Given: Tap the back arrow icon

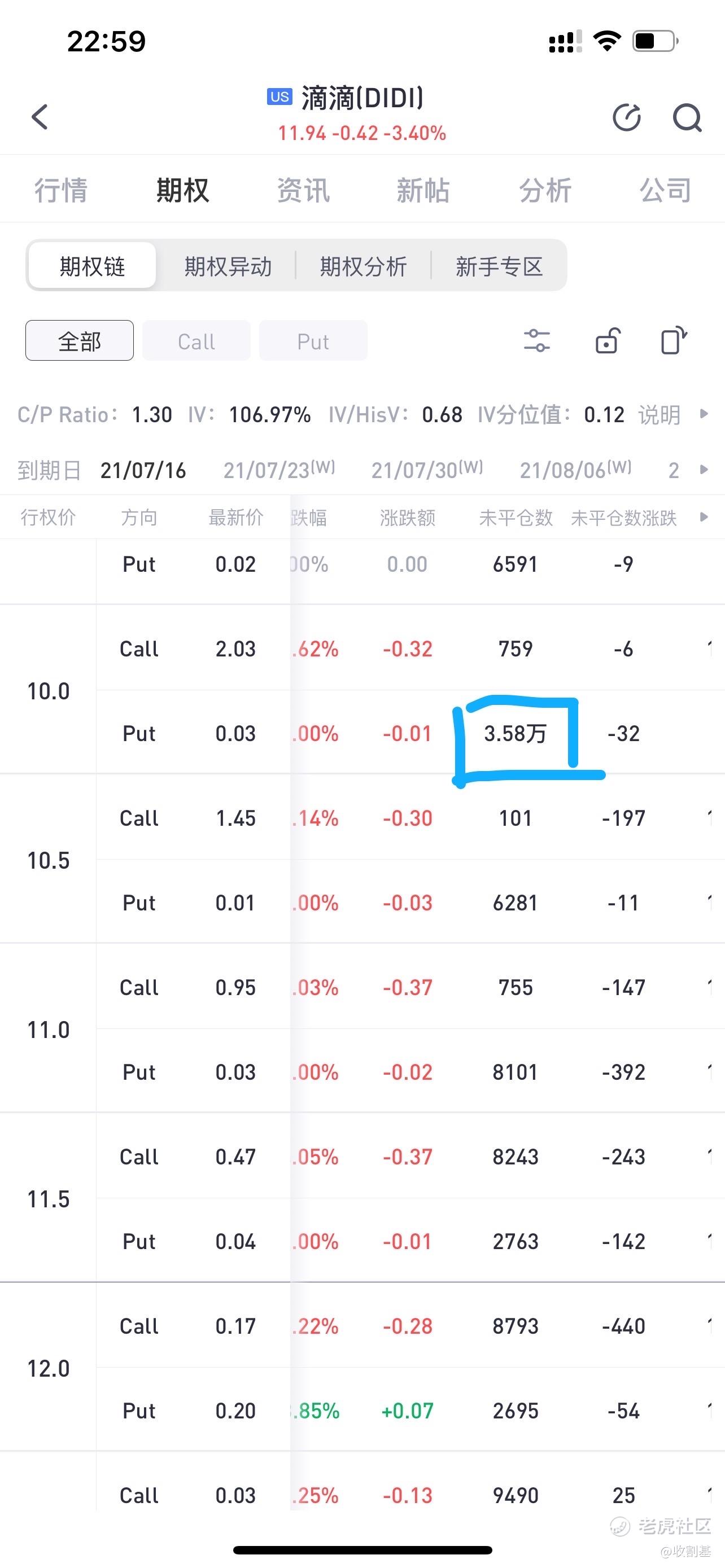Looking at the screenshot, I should pyautogui.click(x=40, y=117).
